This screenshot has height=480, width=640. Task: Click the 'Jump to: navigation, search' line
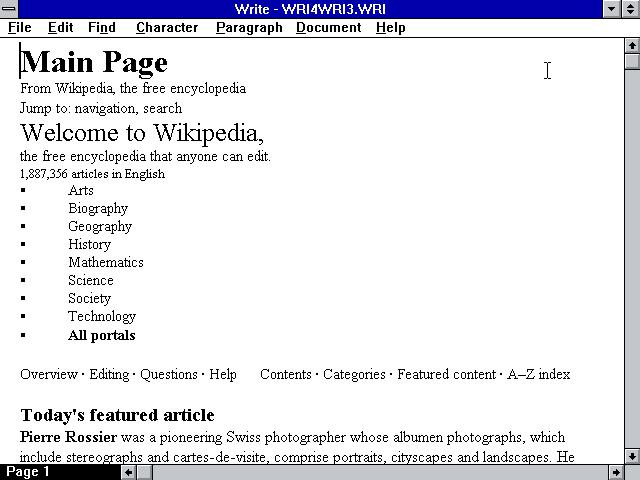click(101, 108)
